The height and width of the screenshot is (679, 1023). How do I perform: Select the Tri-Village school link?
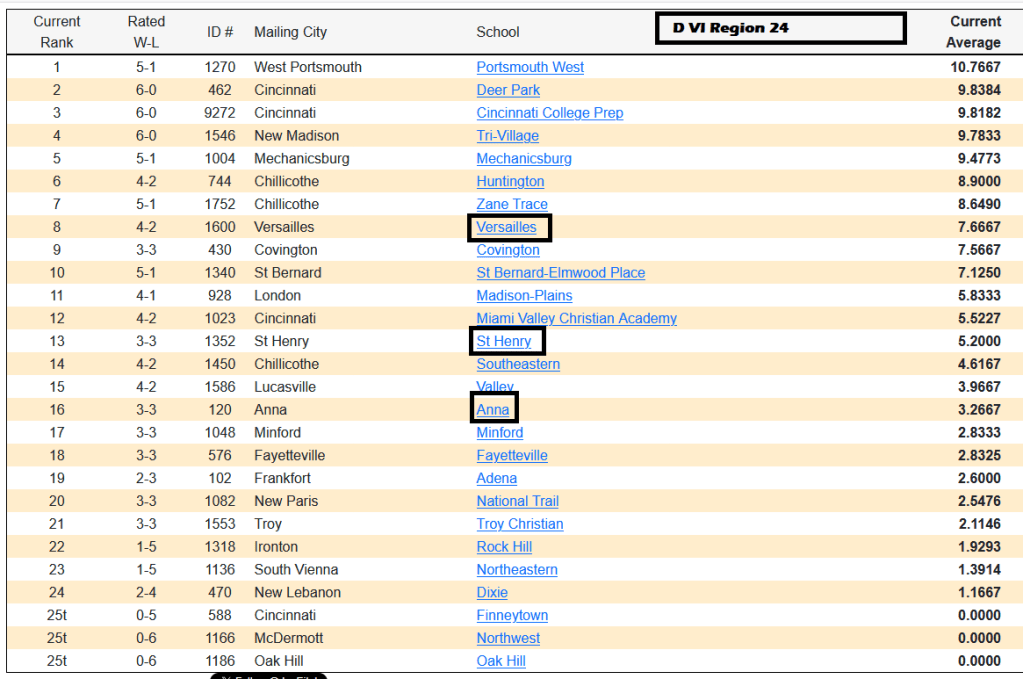click(x=508, y=136)
